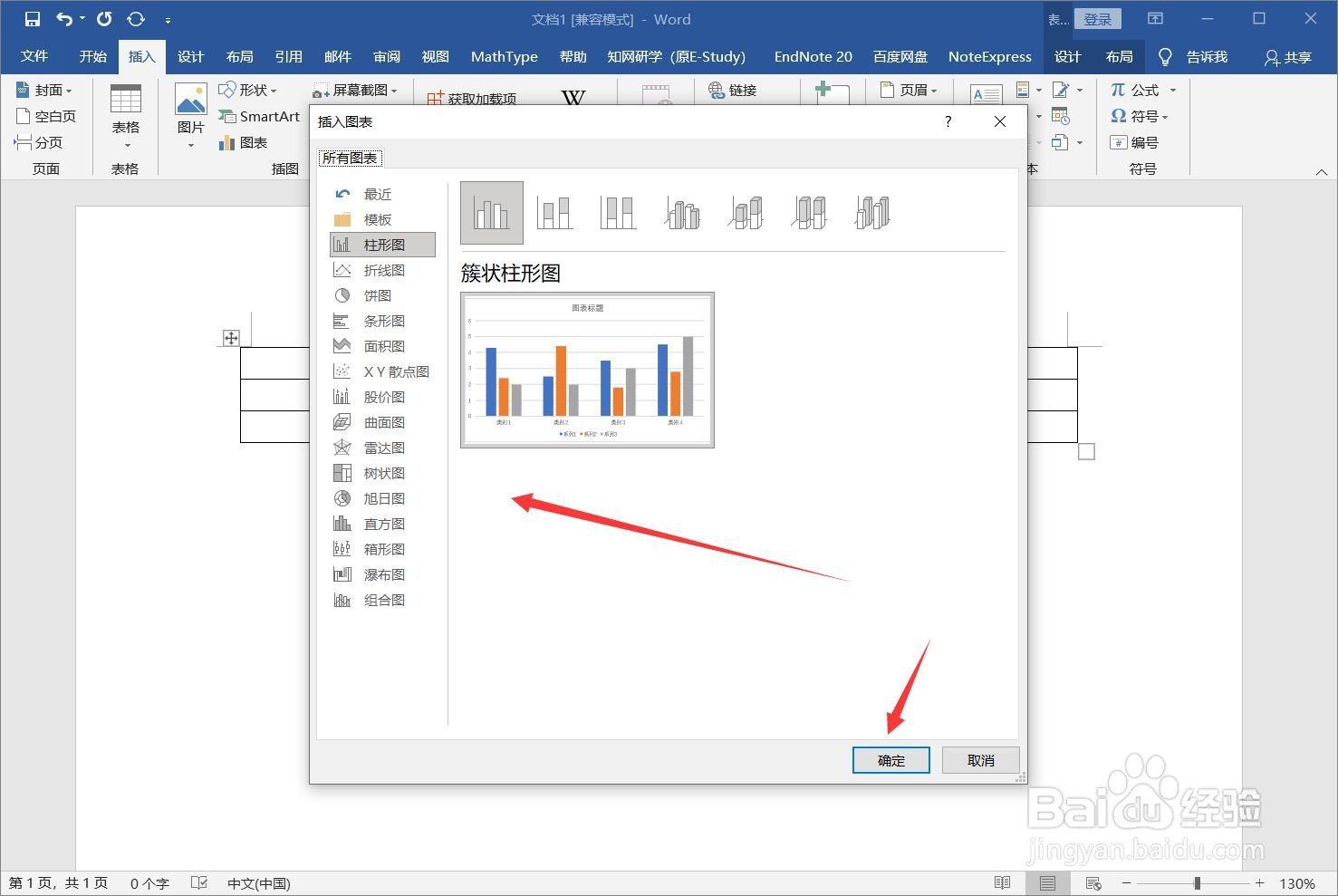Open the 引用 references tab
Viewport: 1338px width, 896px height.
tap(288, 56)
